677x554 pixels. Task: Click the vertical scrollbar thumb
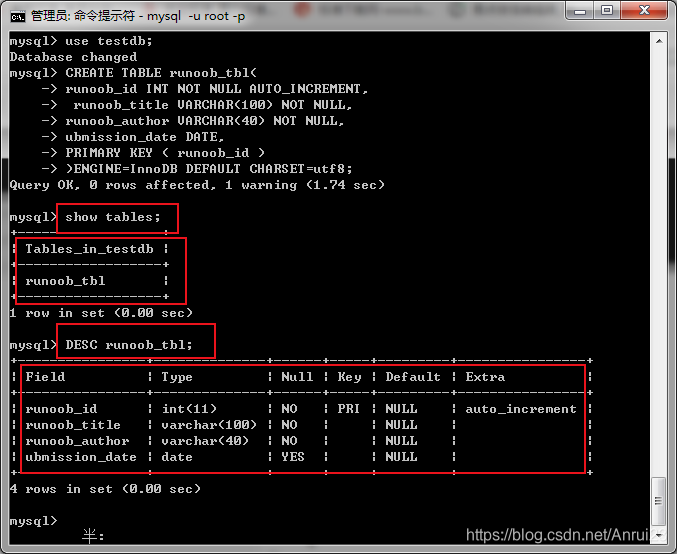(659, 500)
